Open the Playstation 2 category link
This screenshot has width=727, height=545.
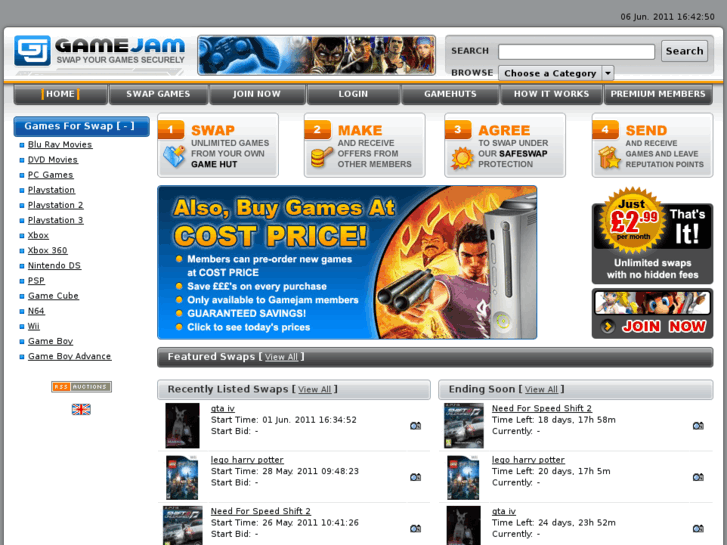[x=55, y=205]
